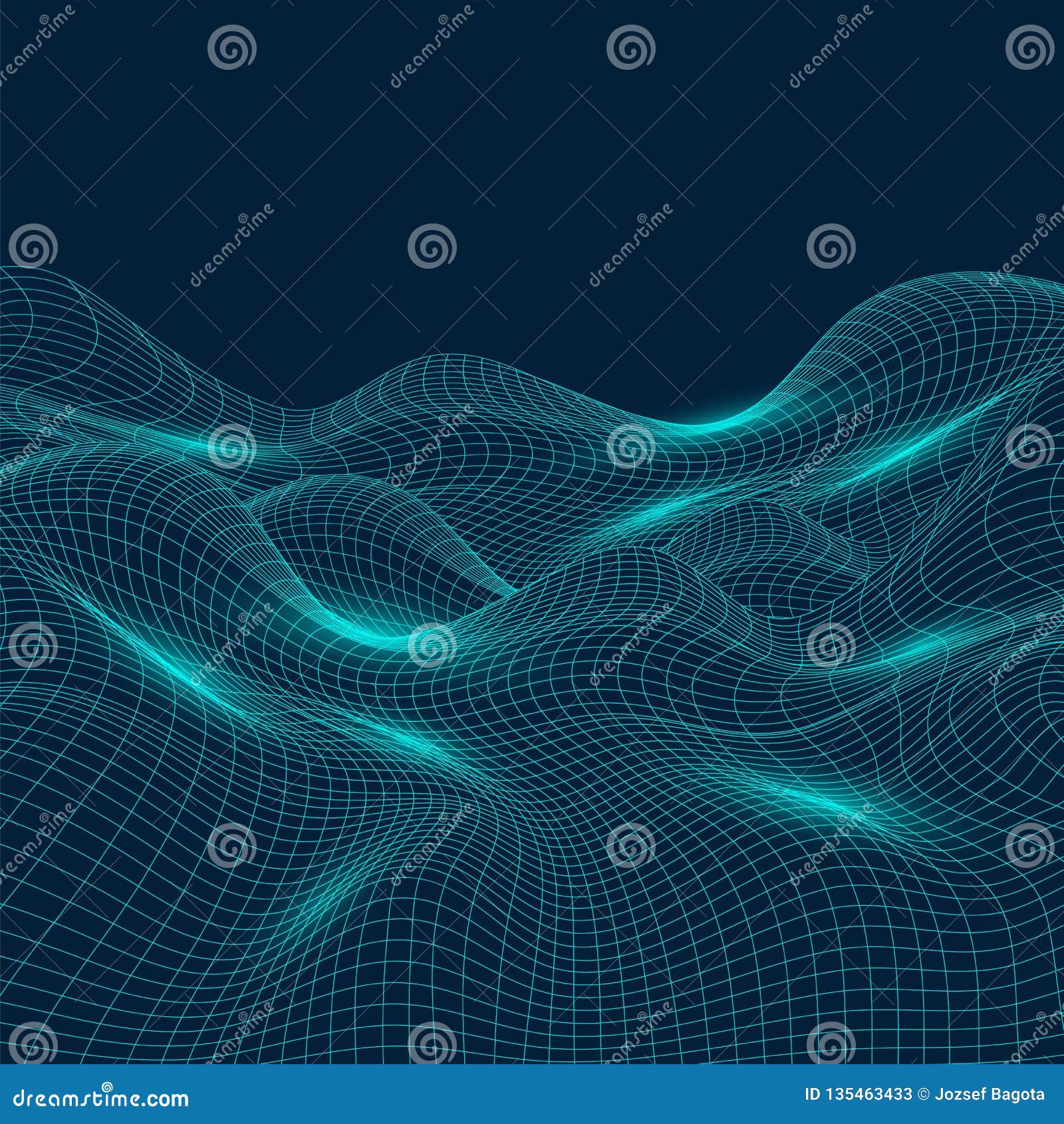Click the spiral logo beside the image ID
This screenshot has width=1064, height=1124.
point(108,1087)
